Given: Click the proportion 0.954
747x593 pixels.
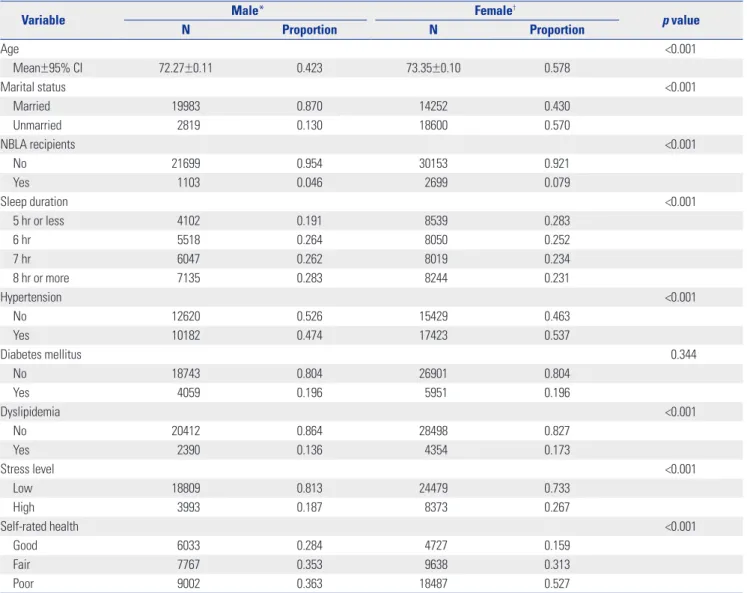Looking at the screenshot, I should [x=309, y=163].
